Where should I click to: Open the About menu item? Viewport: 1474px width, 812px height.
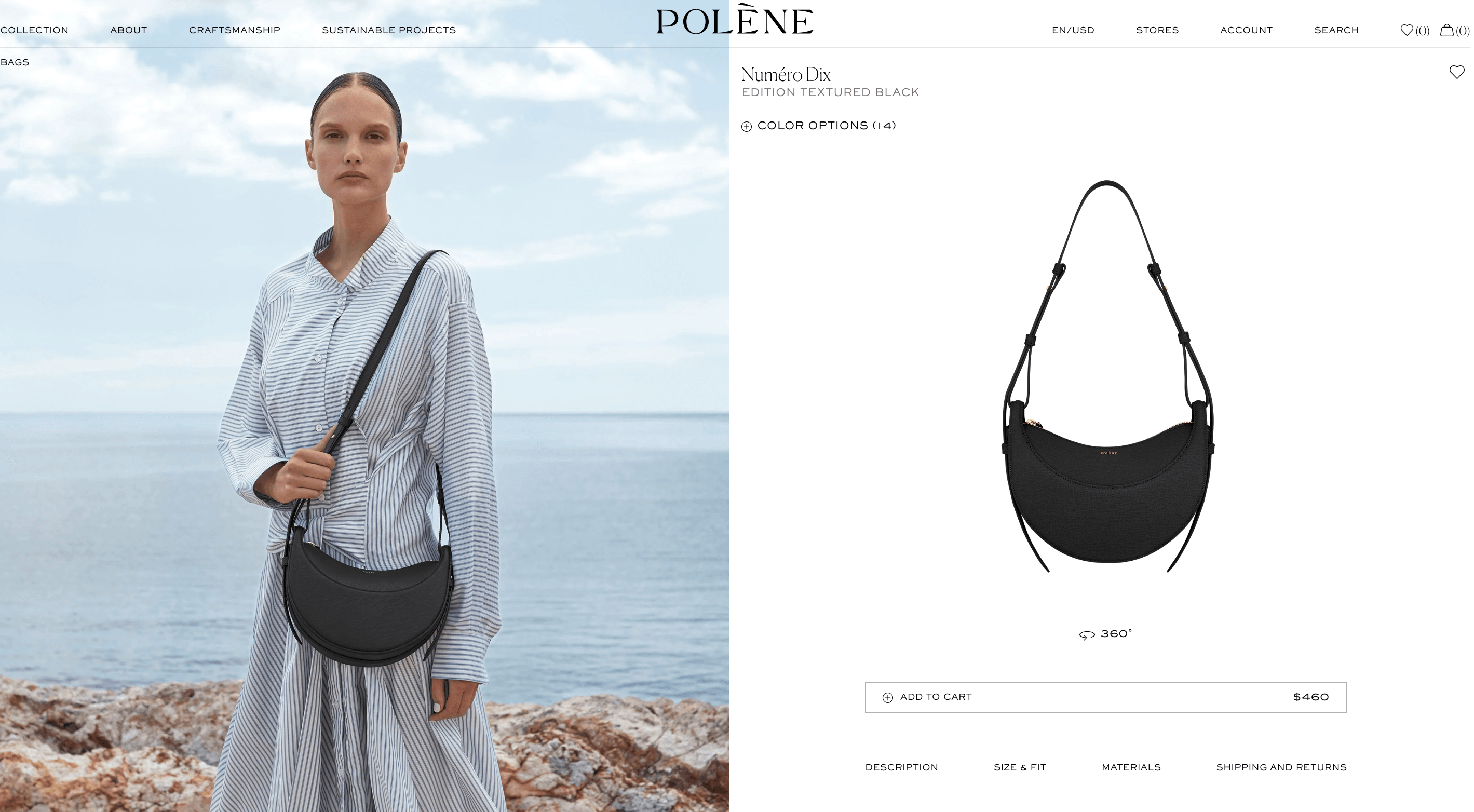tap(128, 30)
